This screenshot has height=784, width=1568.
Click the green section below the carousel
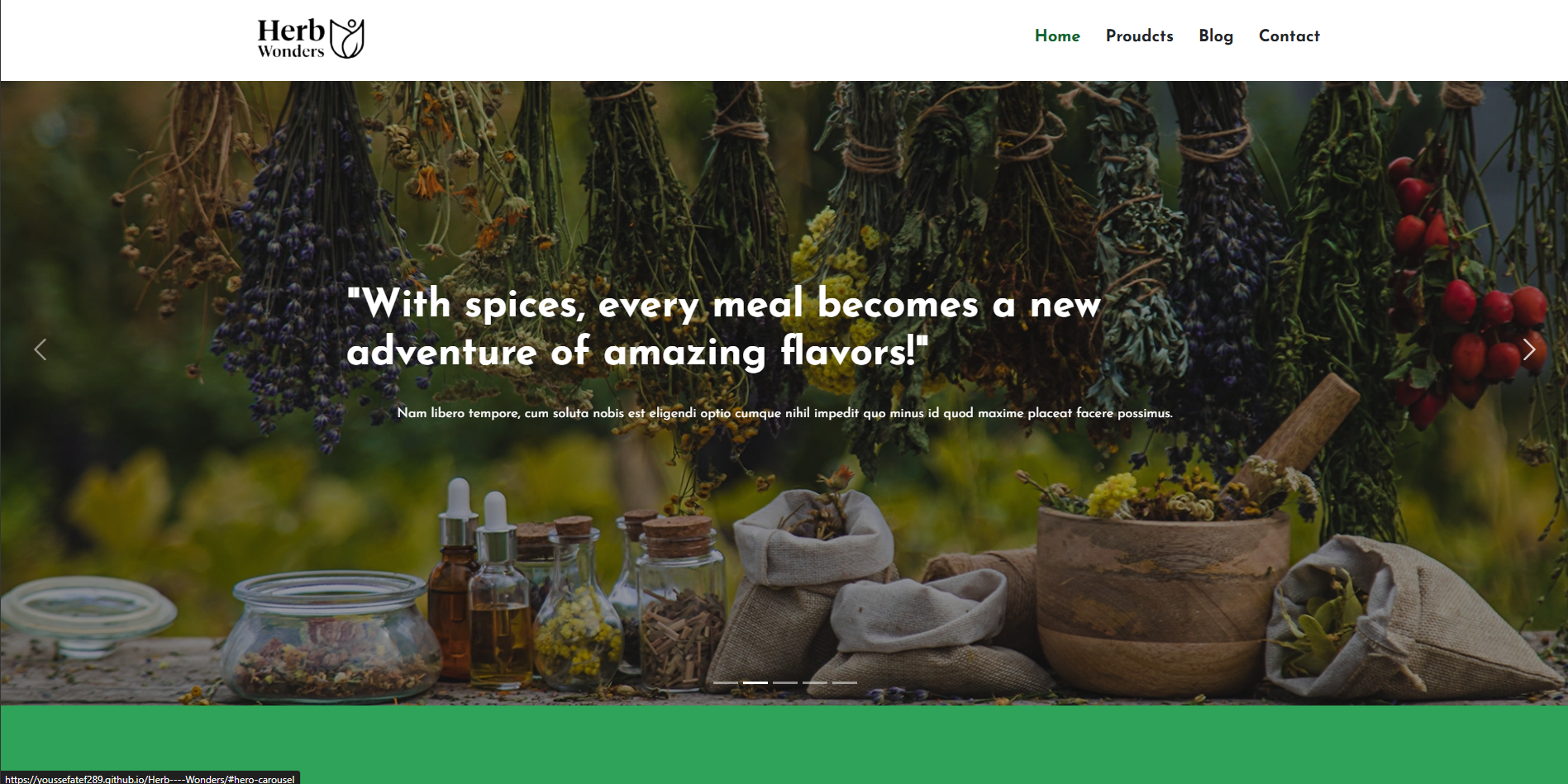[x=784, y=744]
